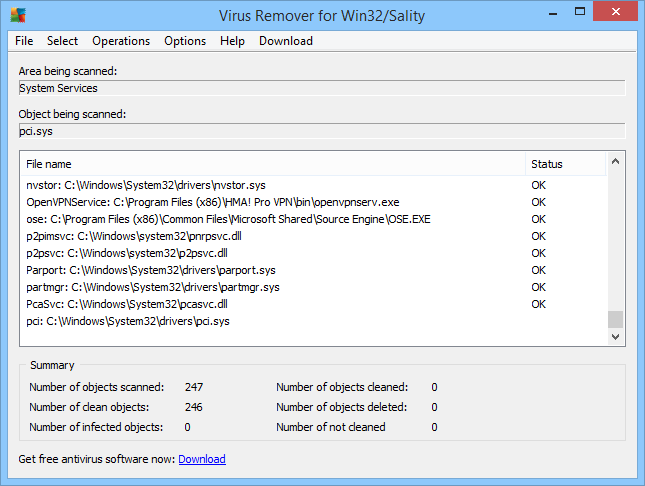
Task: Click the OK status for PcaSvc row
Action: click(x=538, y=304)
